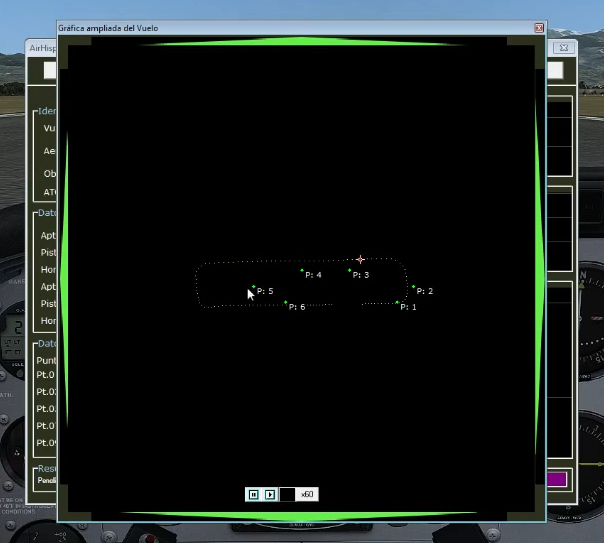The width and height of the screenshot is (604, 543).
Task: Click the green arc on the left edge
Action: [x=64, y=280]
